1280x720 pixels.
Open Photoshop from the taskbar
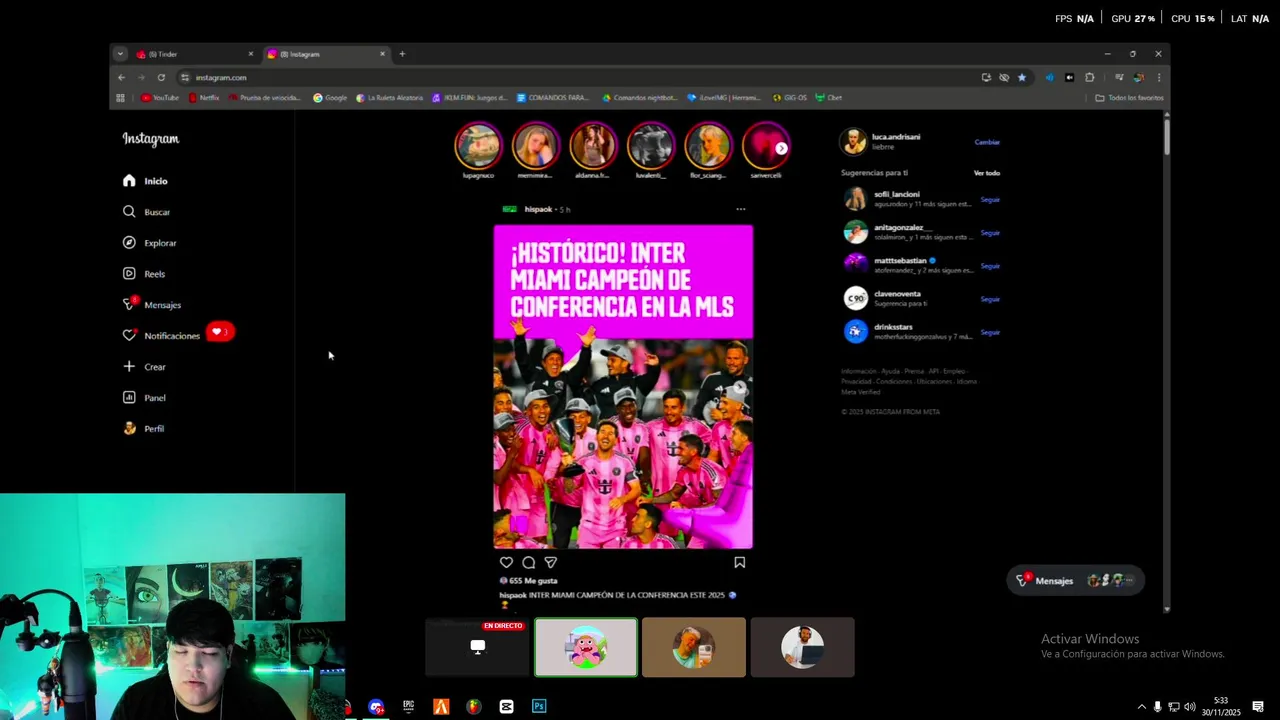pyautogui.click(x=539, y=706)
